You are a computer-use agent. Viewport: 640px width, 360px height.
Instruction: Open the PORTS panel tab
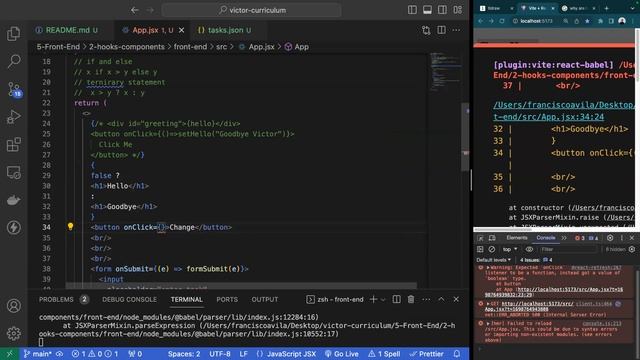227,299
